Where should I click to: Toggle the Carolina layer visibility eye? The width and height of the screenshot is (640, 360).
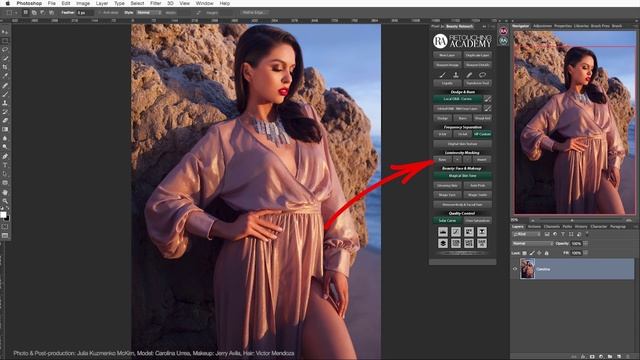pyautogui.click(x=515, y=269)
